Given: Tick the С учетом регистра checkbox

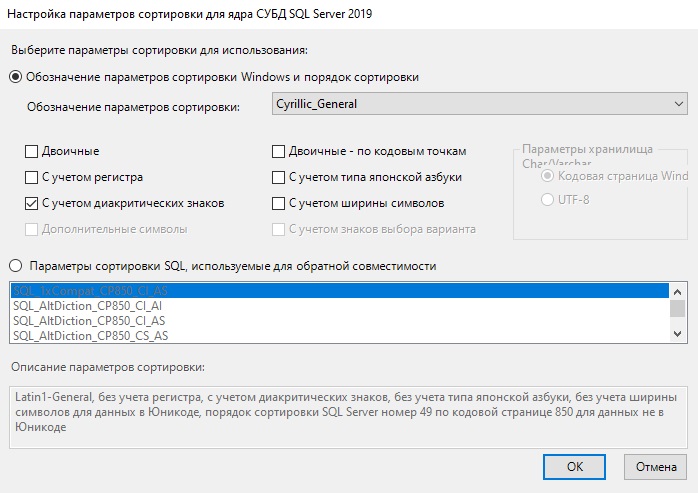Looking at the screenshot, I should click(x=31, y=177).
